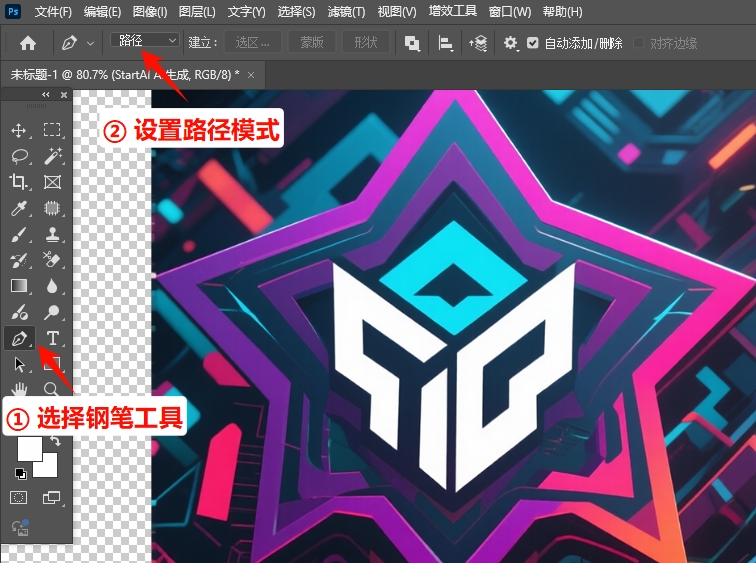Click the foreground color swatch
The image size is (756, 563).
tap(29, 449)
